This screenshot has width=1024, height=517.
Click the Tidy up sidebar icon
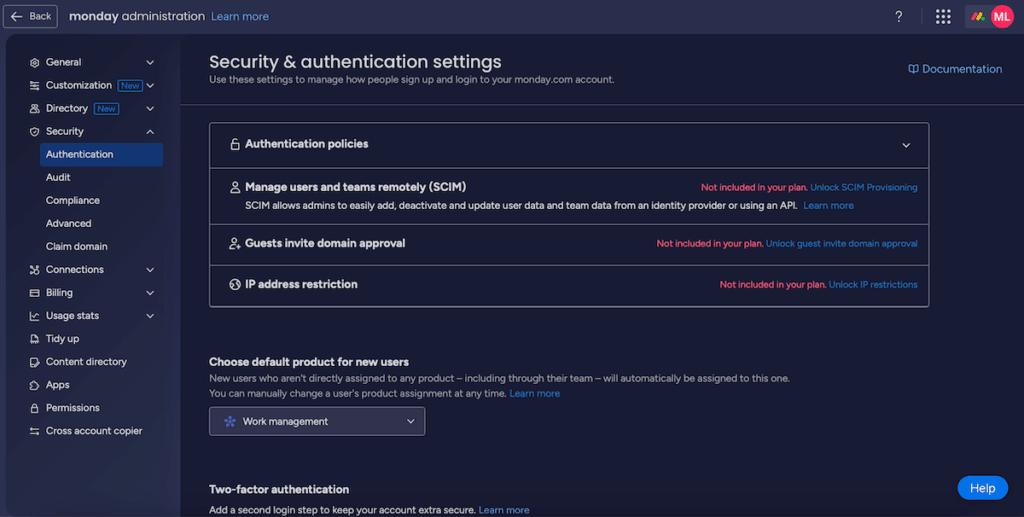click(x=35, y=339)
